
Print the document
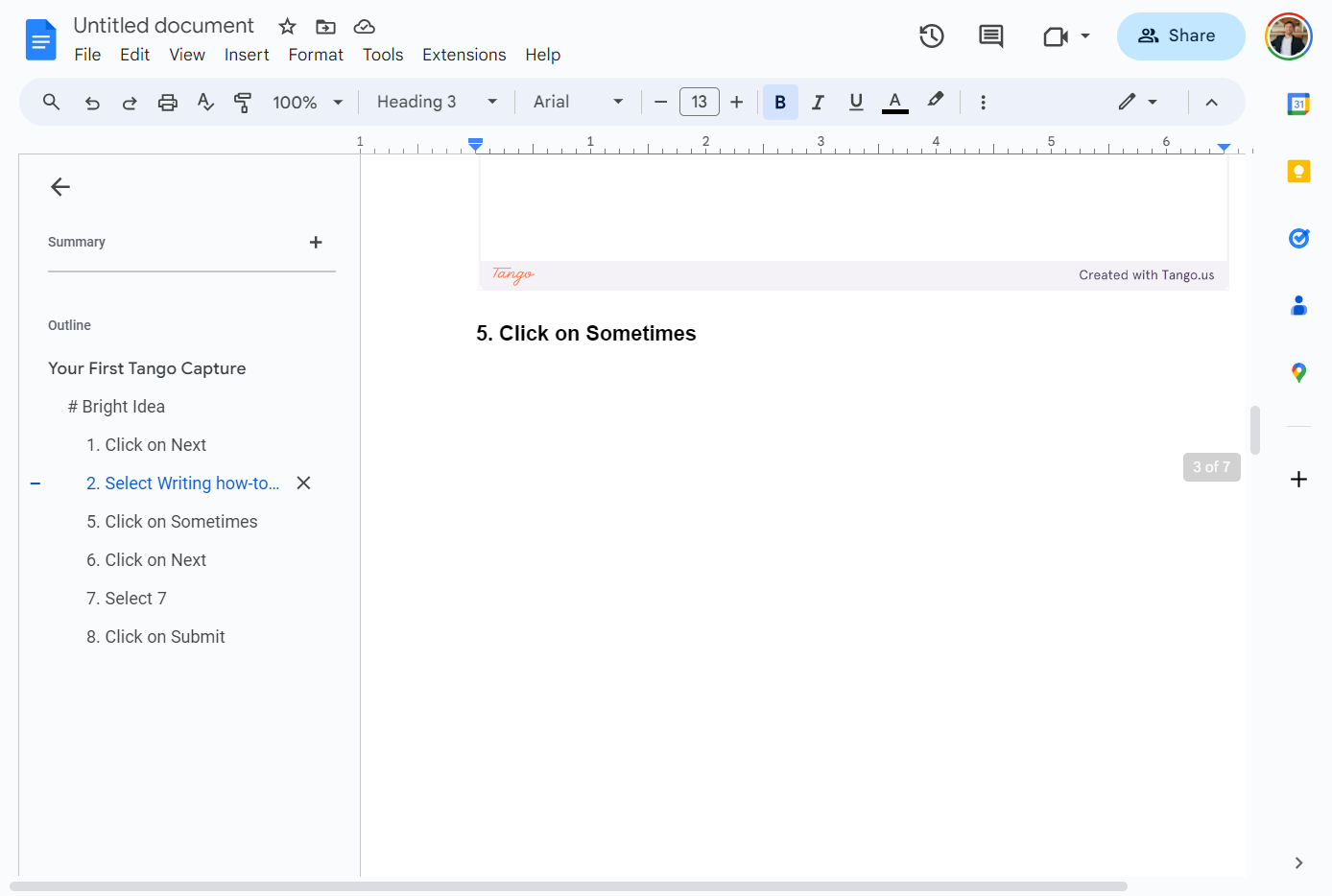tap(168, 103)
